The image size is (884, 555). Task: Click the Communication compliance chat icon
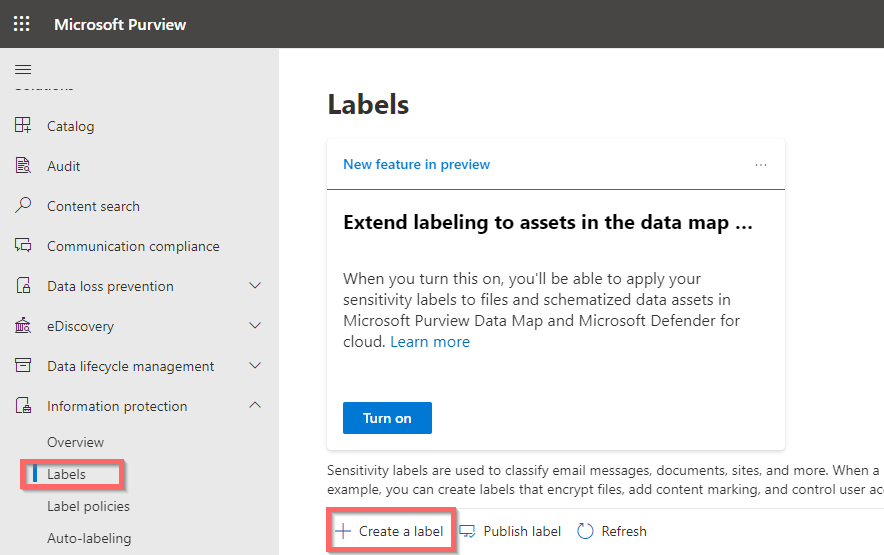[x=23, y=245]
